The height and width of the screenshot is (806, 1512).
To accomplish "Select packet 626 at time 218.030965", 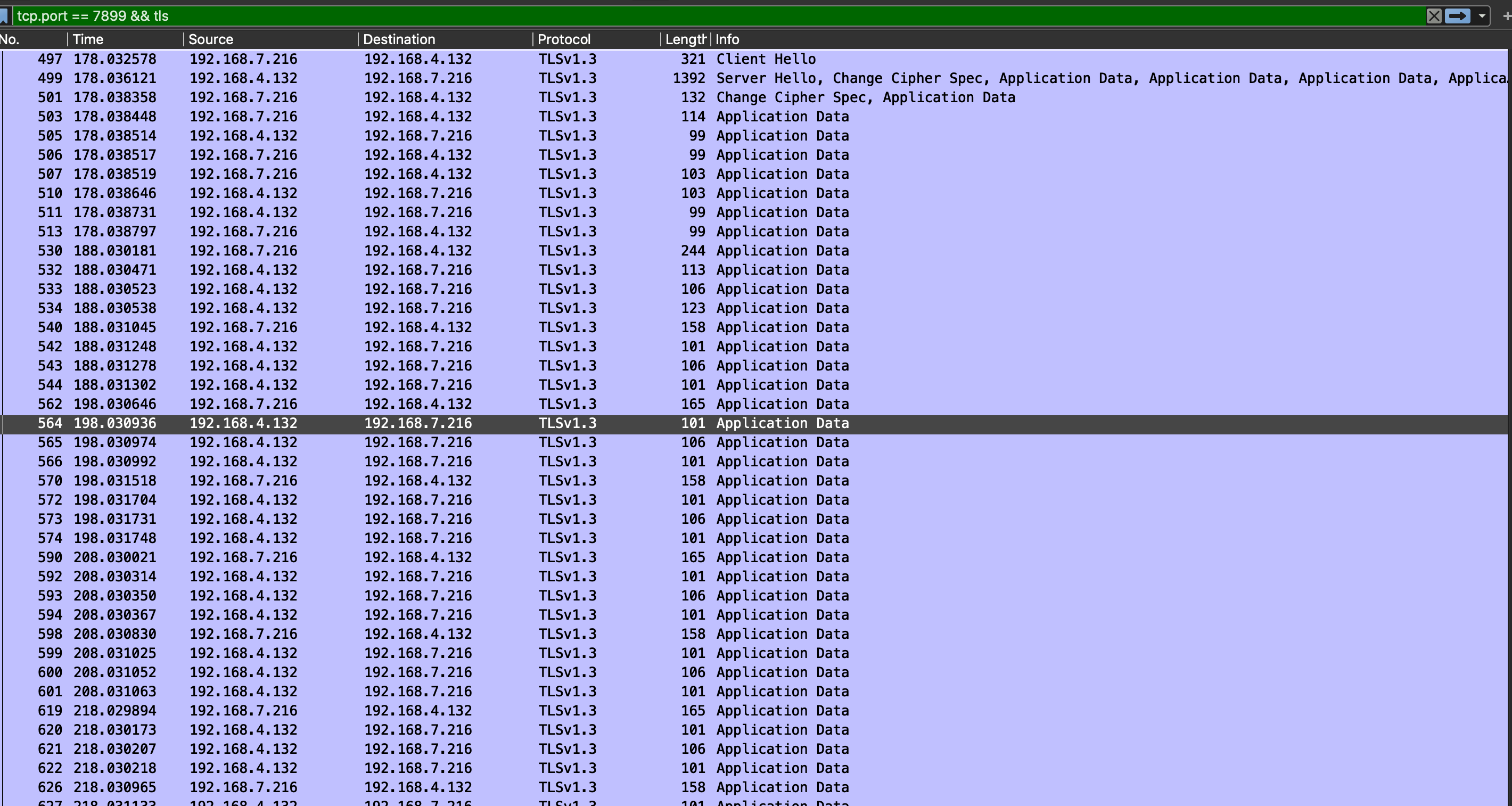I will point(755,788).
